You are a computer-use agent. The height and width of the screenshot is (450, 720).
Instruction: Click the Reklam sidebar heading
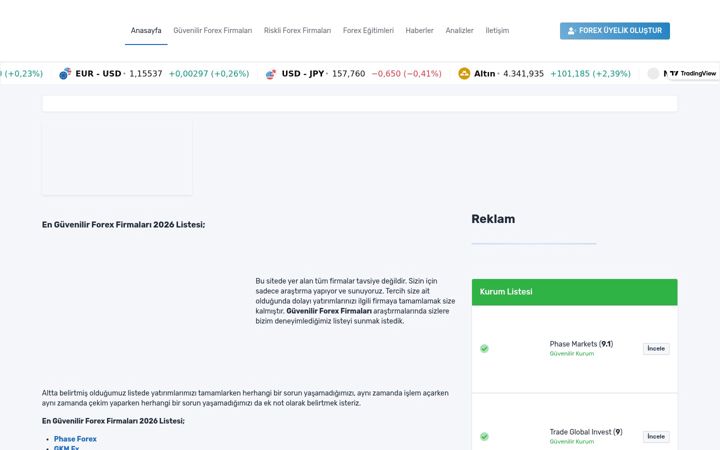(x=493, y=219)
